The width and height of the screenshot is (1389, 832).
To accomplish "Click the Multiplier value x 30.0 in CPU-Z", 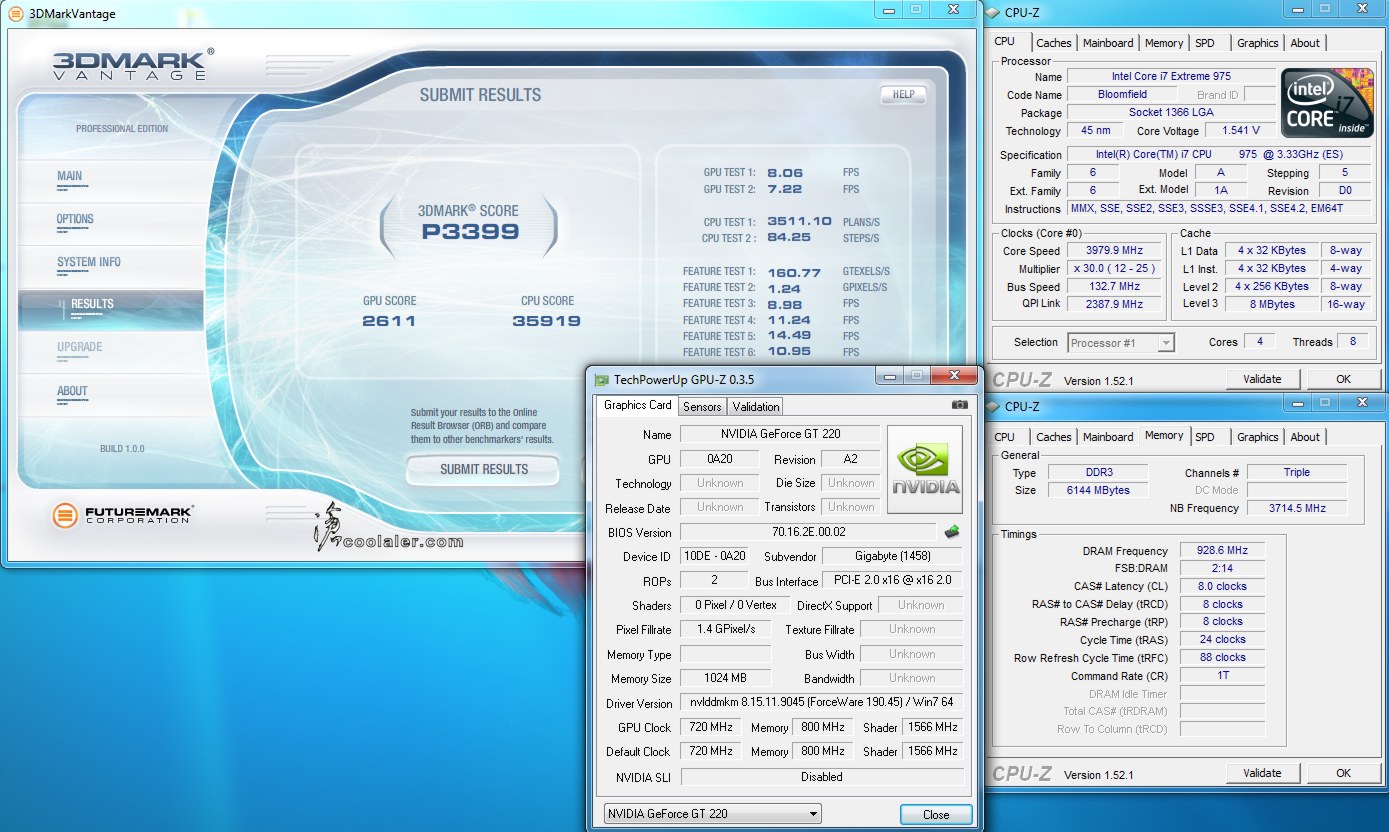I will point(1114,269).
